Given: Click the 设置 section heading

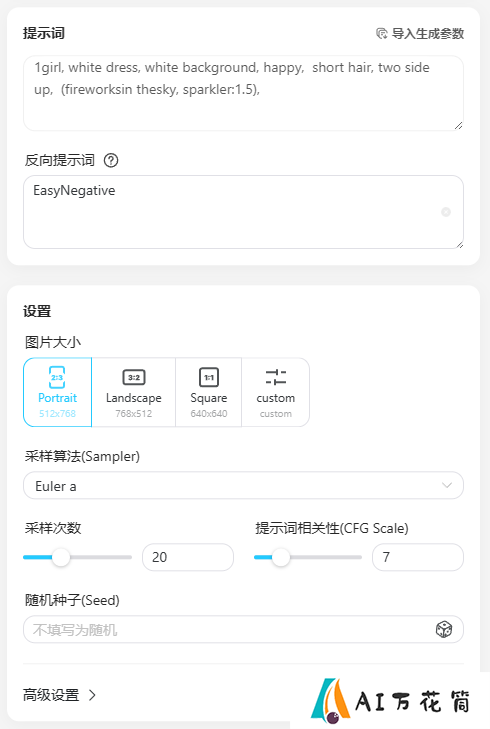Looking at the screenshot, I should [37, 311].
